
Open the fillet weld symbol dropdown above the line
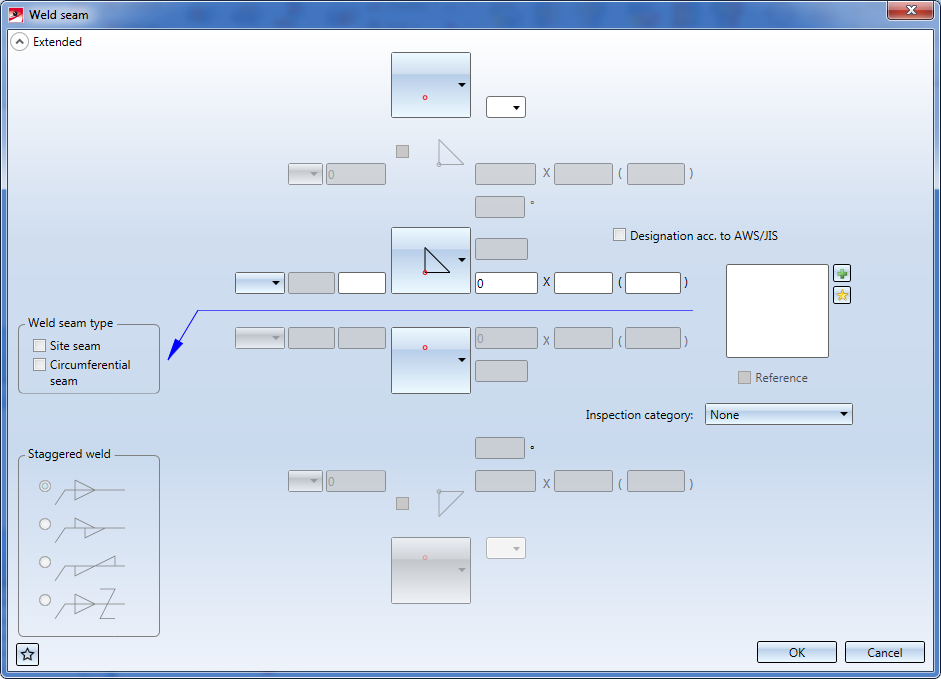[x=431, y=260]
